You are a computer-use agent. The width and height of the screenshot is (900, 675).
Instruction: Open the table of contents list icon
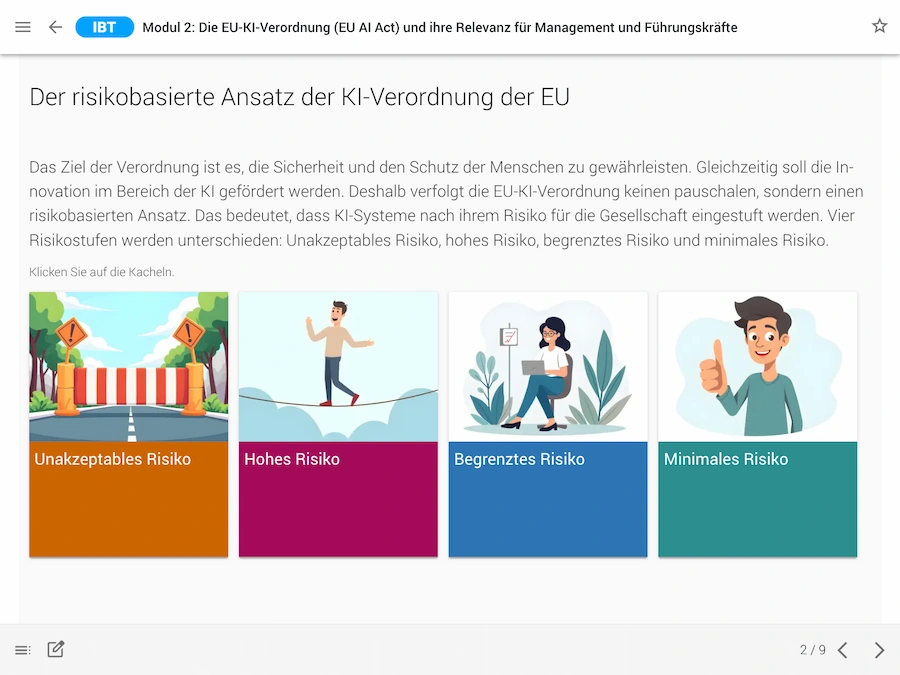pos(23,650)
